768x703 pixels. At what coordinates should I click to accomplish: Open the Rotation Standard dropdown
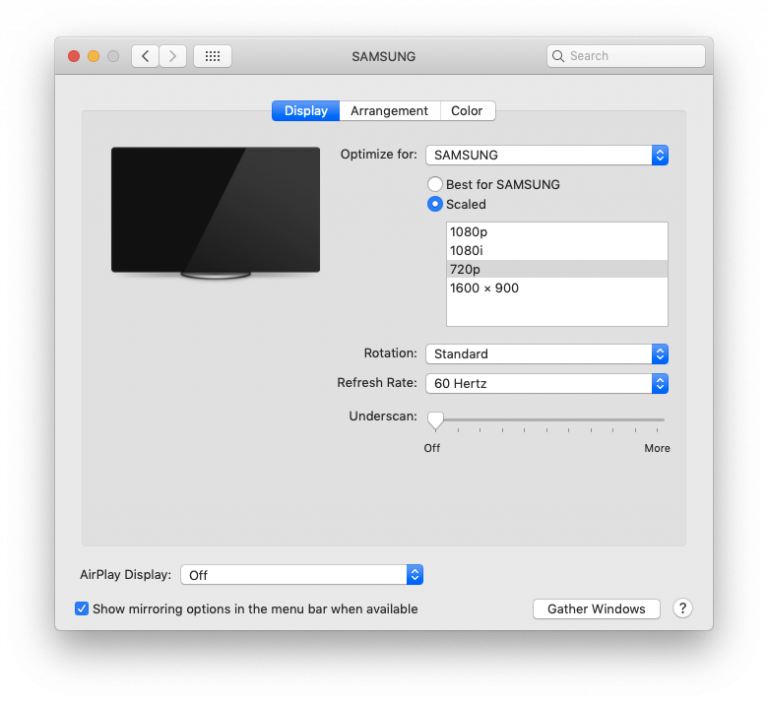tap(547, 354)
